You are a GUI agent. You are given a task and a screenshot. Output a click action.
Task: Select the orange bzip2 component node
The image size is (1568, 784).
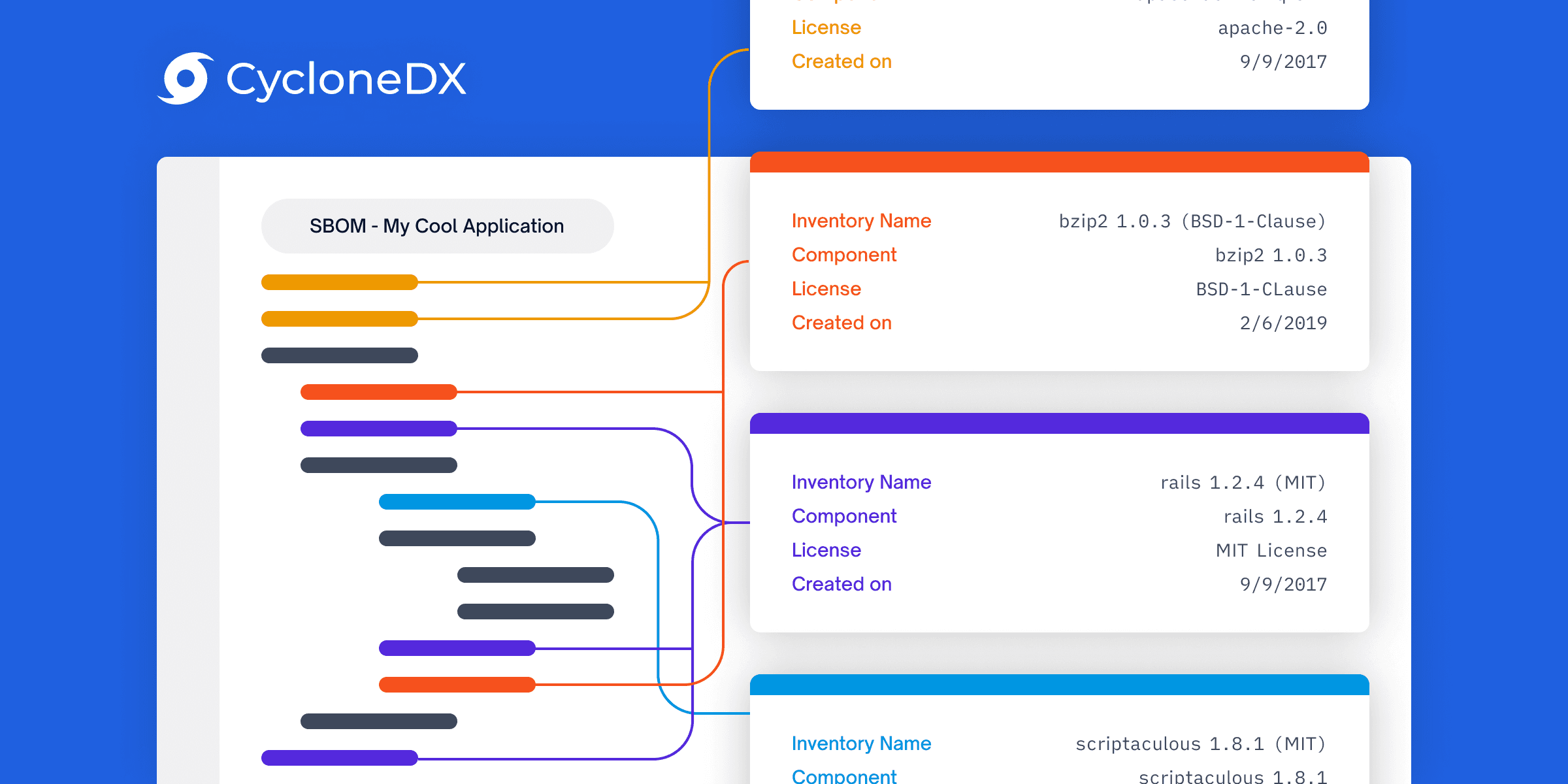tap(379, 391)
